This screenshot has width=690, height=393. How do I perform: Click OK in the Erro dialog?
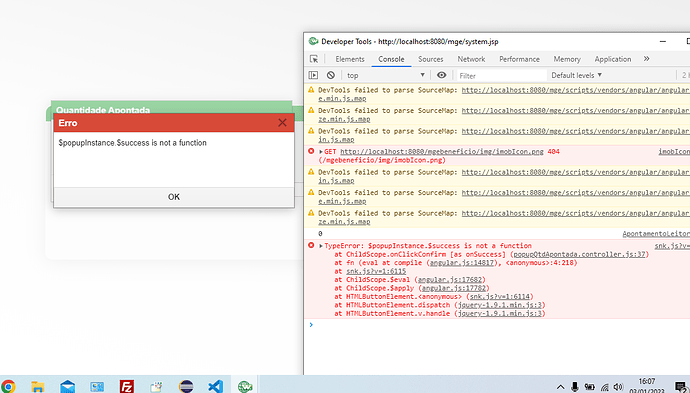(174, 197)
